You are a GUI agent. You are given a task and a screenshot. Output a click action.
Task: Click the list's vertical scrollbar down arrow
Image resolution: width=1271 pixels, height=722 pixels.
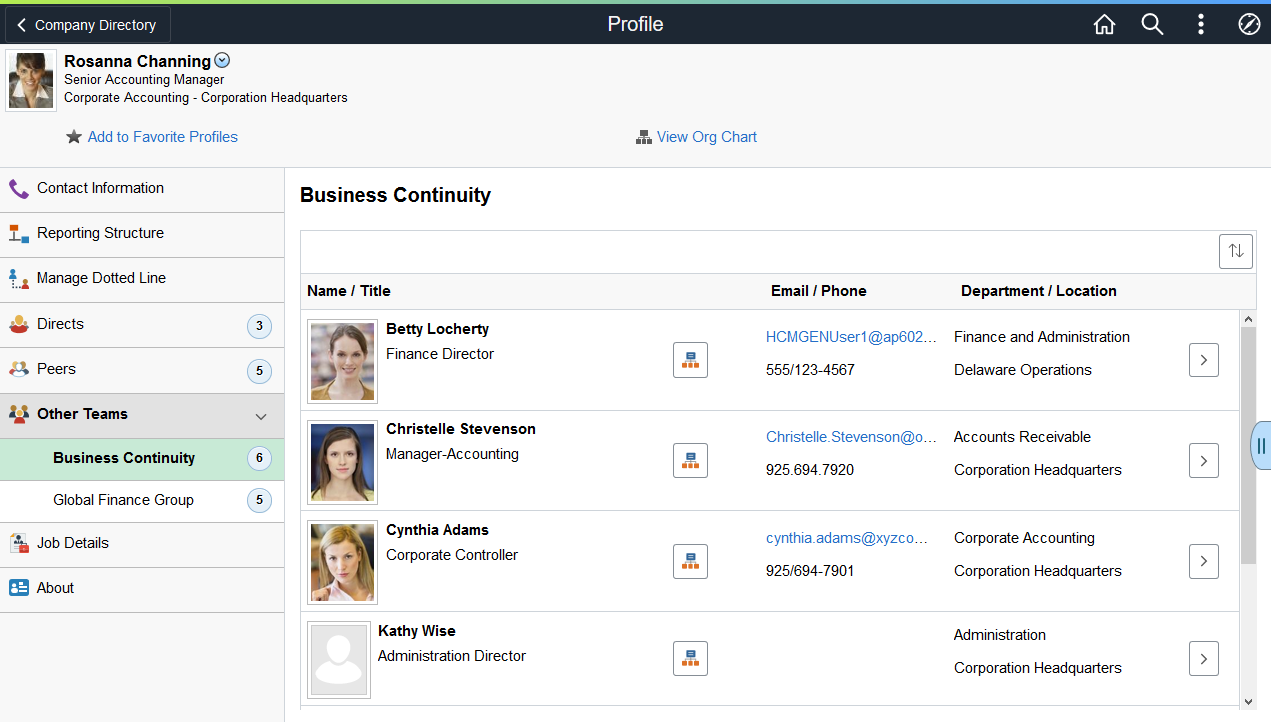(1248, 702)
